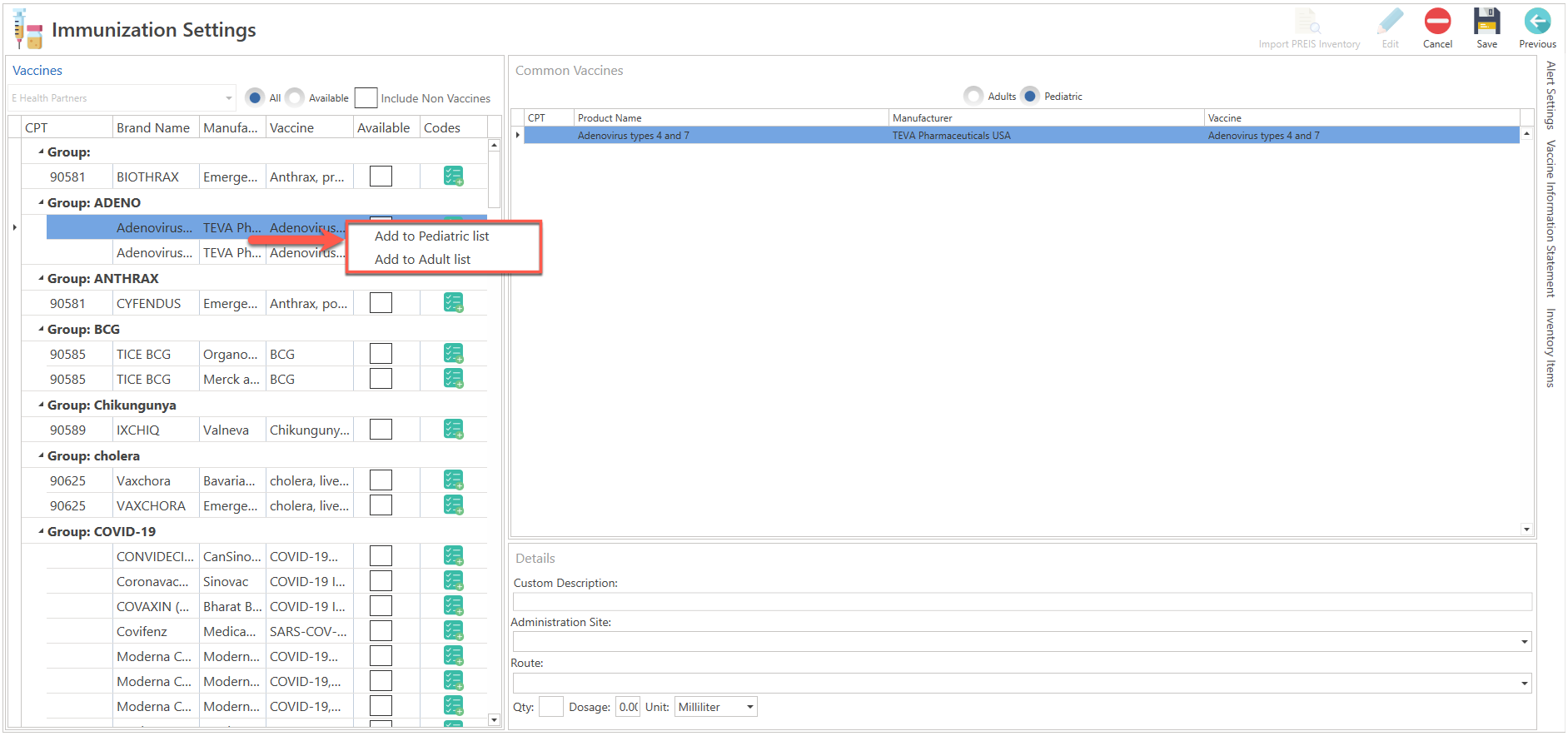Open Codes icon for Coronavac row
This screenshot has height=736, width=1568.
click(453, 581)
